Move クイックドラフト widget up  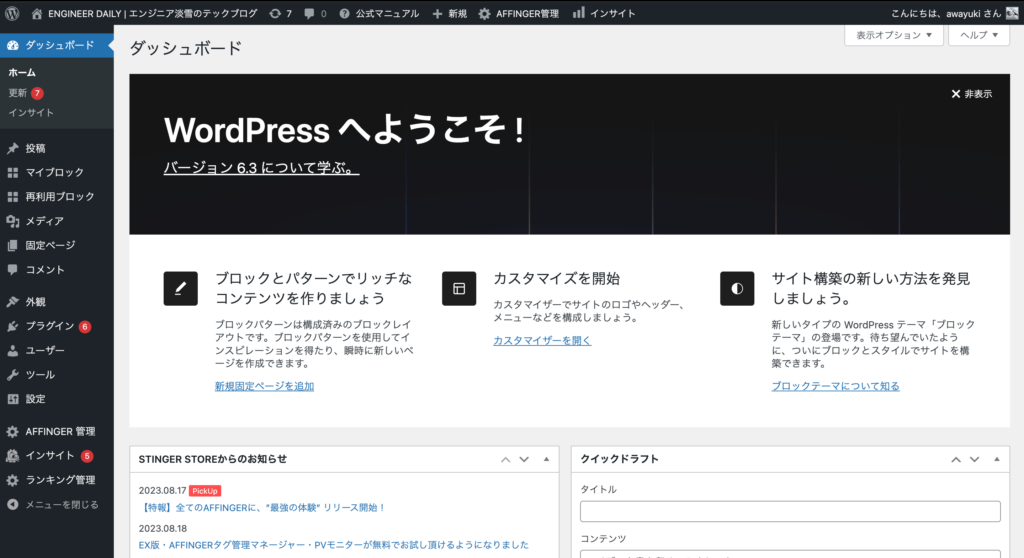click(x=956, y=459)
